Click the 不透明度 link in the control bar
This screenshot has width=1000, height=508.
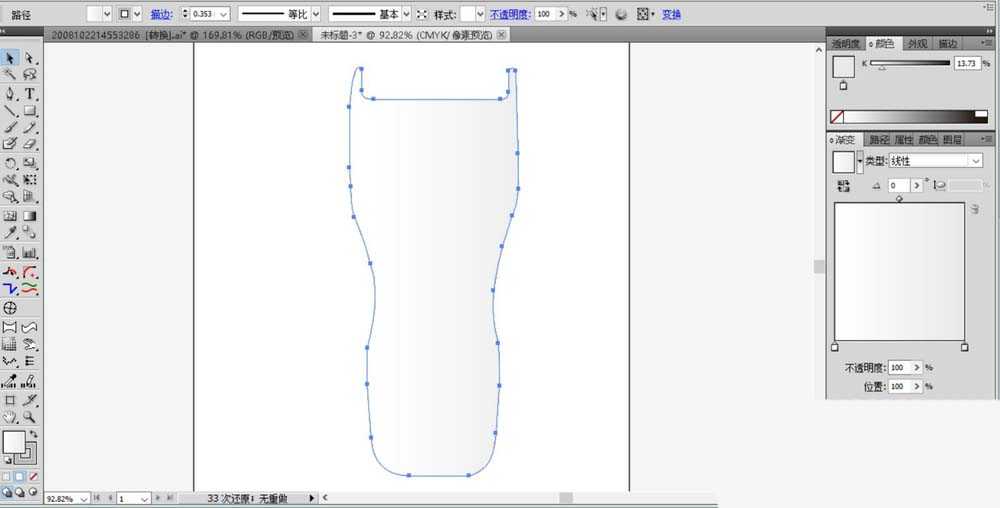click(x=510, y=15)
